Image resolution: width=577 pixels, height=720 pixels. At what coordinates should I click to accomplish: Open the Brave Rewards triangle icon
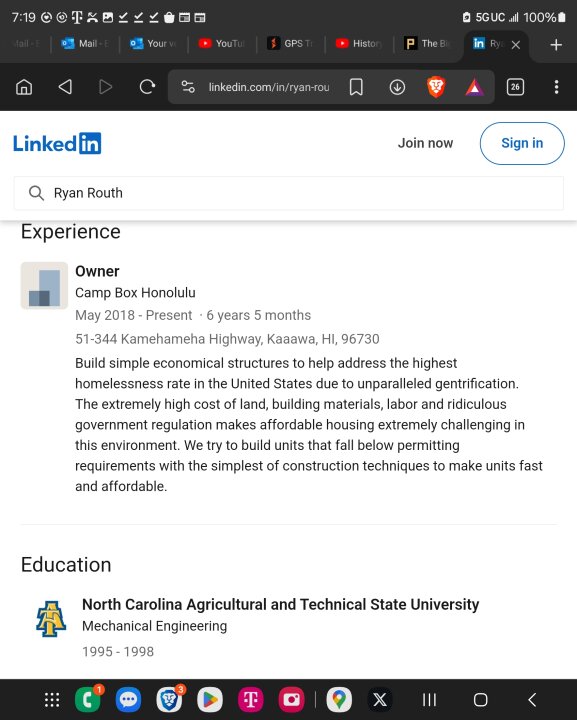(x=475, y=87)
